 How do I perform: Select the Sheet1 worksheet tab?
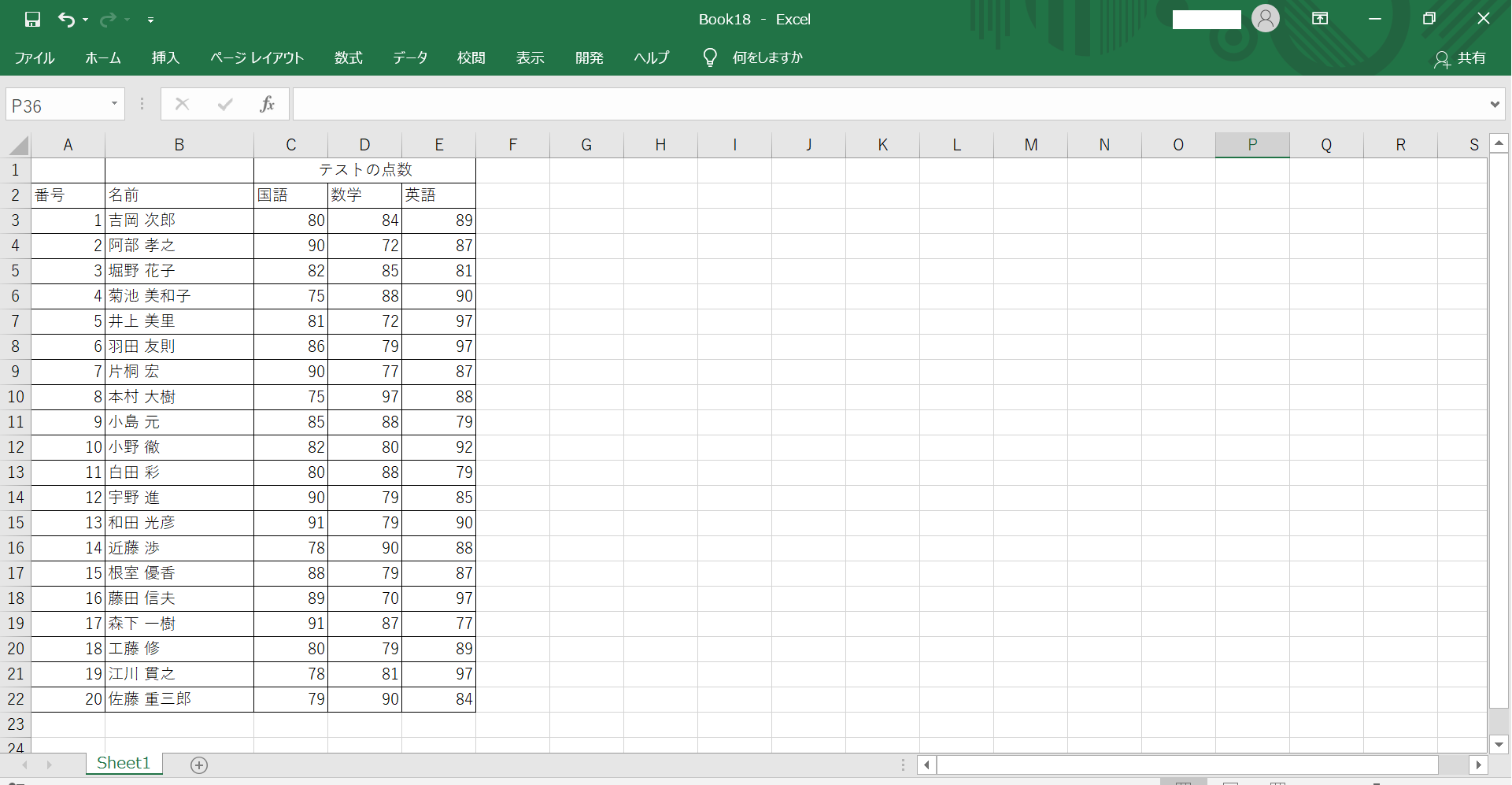coord(123,763)
